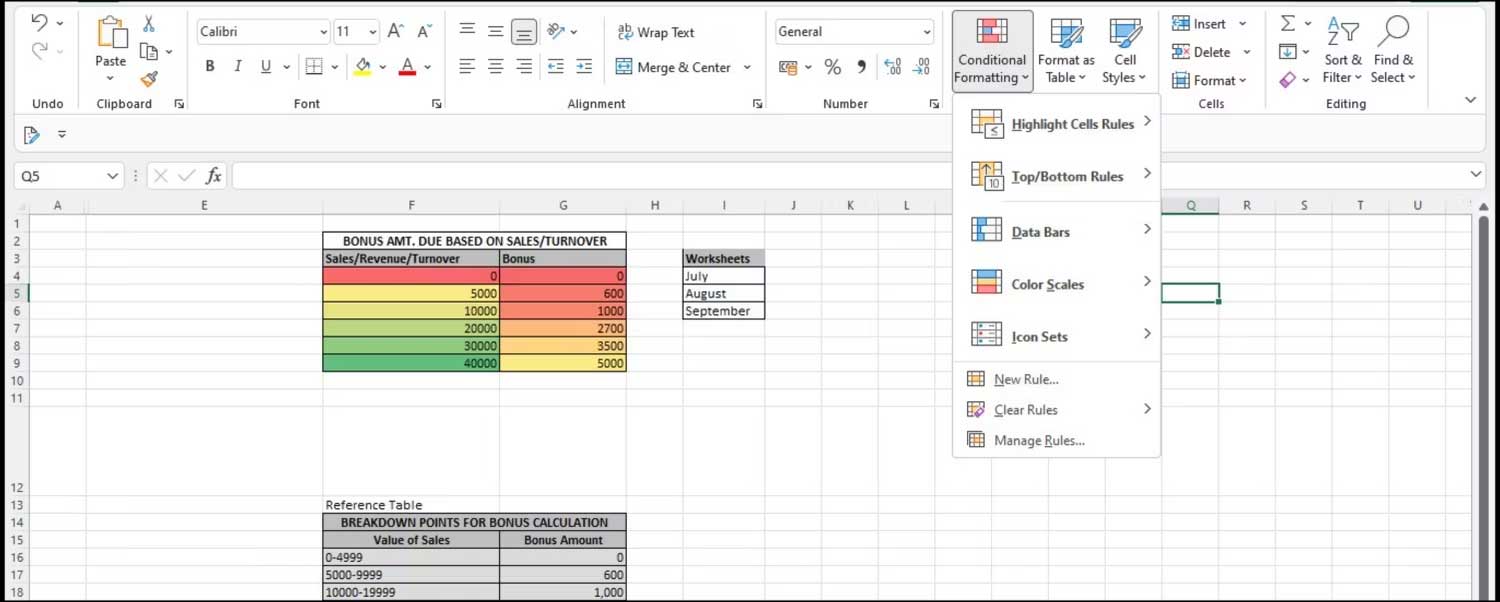The height and width of the screenshot is (602, 1500).
Task: Click the AutoSum sigma icon
Action: pyautogui.click(x=1288, y=23)
